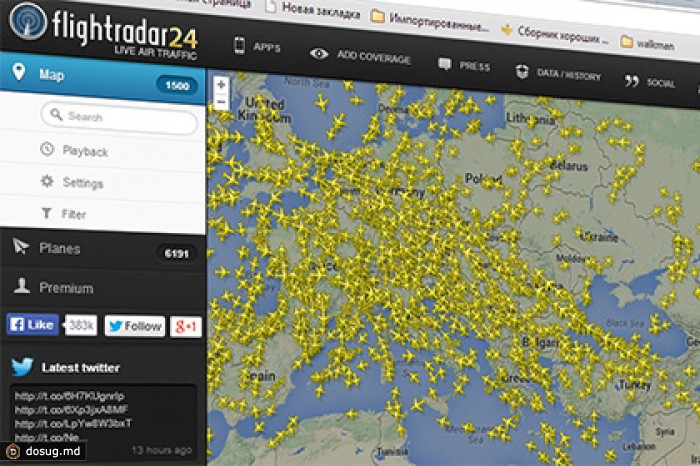
Task: Click the Planes airplane icon
Action: 21,246
